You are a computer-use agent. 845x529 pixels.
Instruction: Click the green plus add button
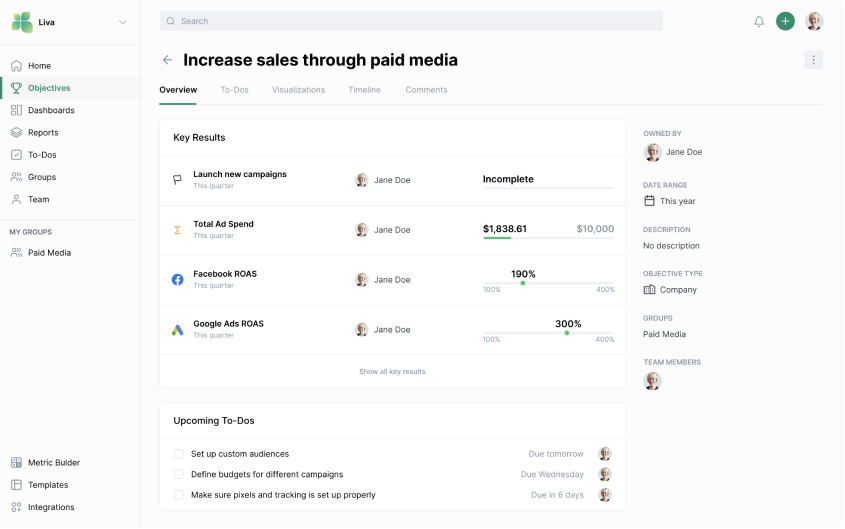[x=786, y=21]
